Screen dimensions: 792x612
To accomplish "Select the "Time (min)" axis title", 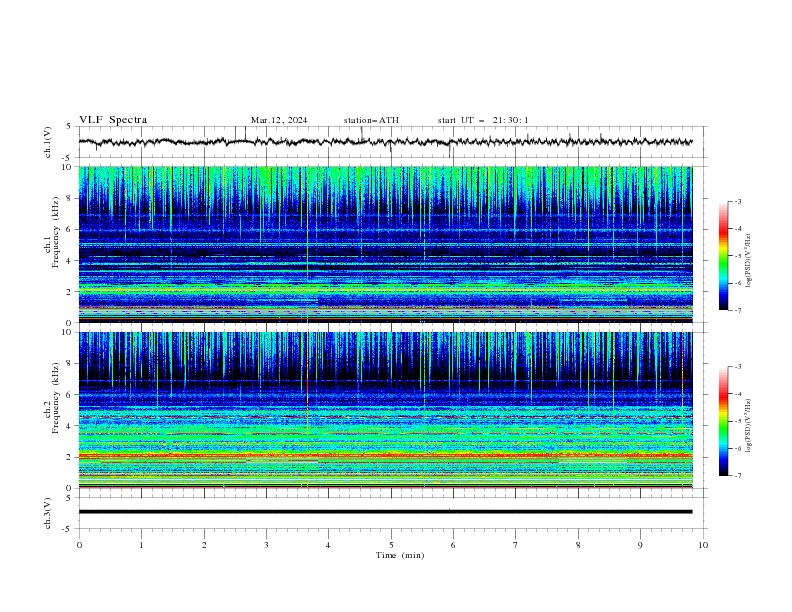I will pyautogui.click(x=400, y=555).
